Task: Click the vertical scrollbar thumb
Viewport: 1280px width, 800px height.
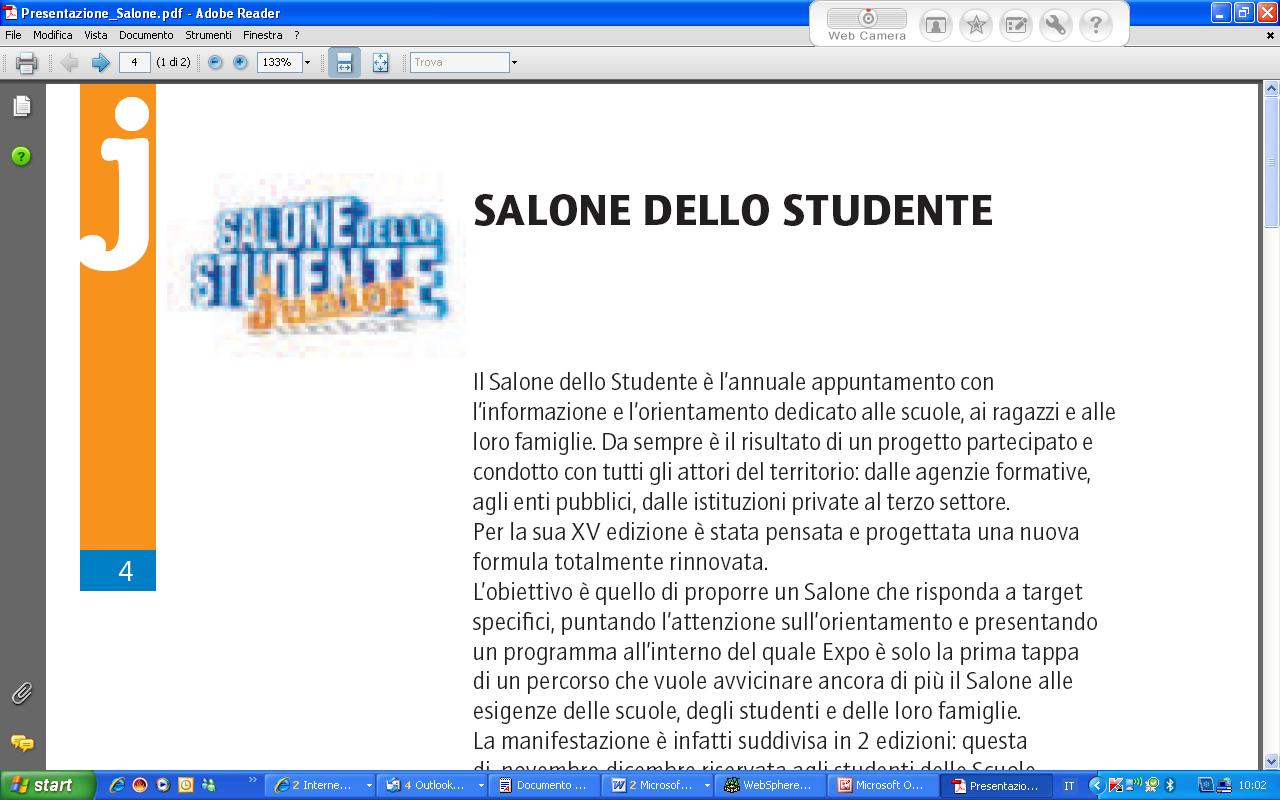Action: [1272, 162]
